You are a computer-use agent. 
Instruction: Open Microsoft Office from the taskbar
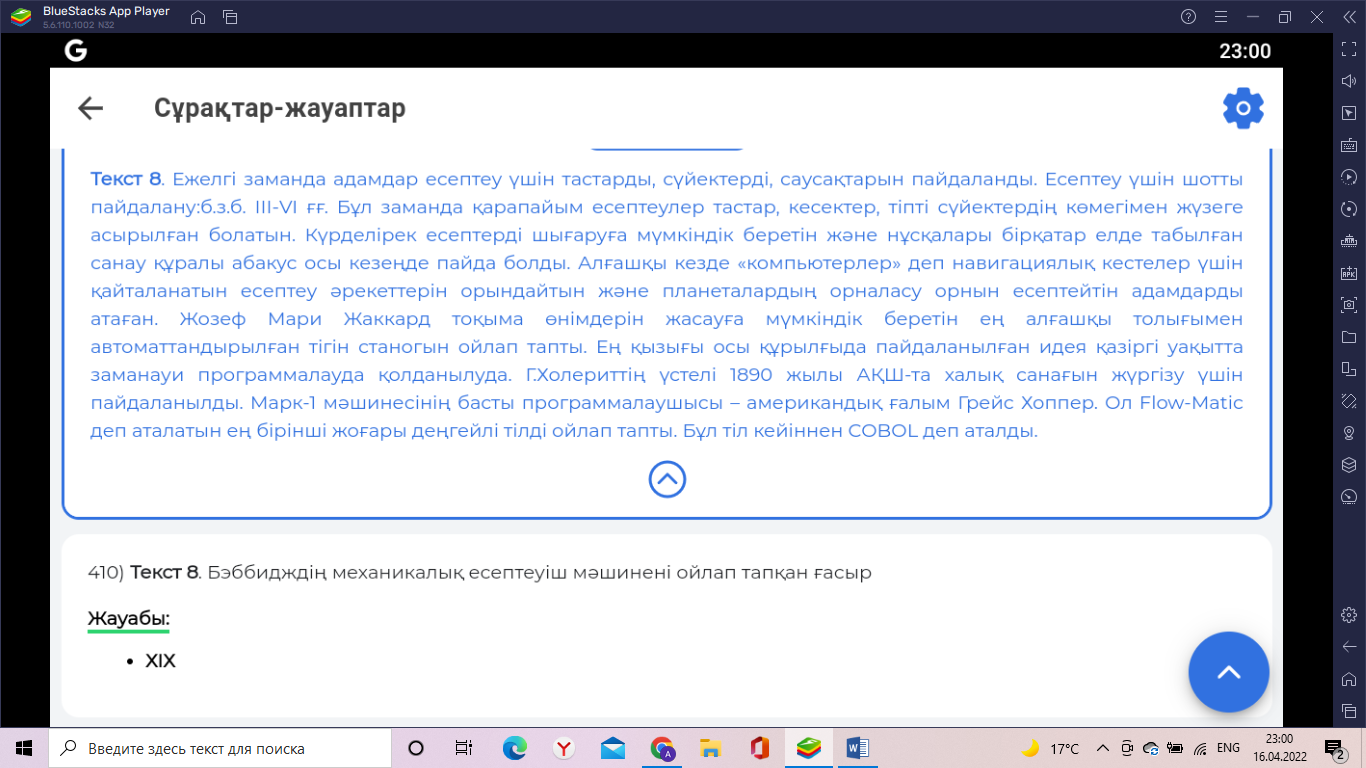coord(759,748)
